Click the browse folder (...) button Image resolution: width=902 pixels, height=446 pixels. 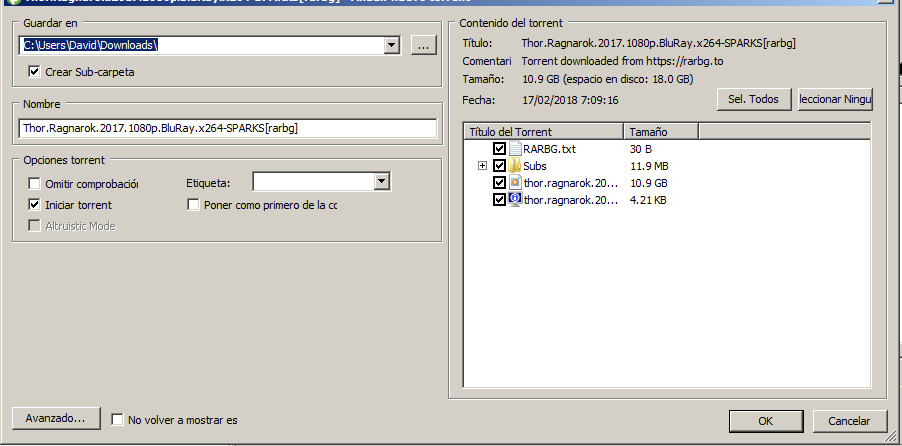424,45
